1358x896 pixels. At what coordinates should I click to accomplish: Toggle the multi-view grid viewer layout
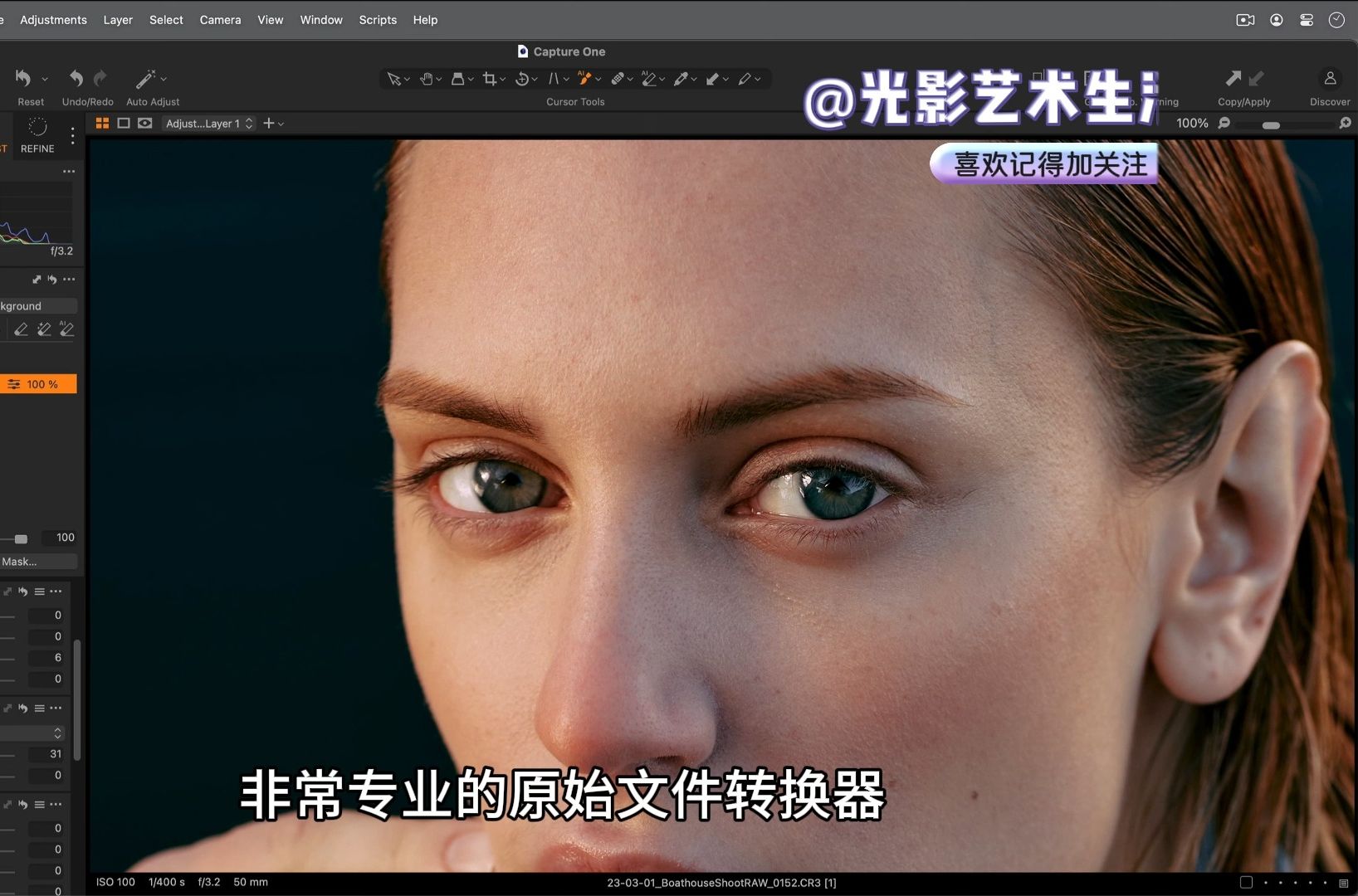click(x=102, y=123)
